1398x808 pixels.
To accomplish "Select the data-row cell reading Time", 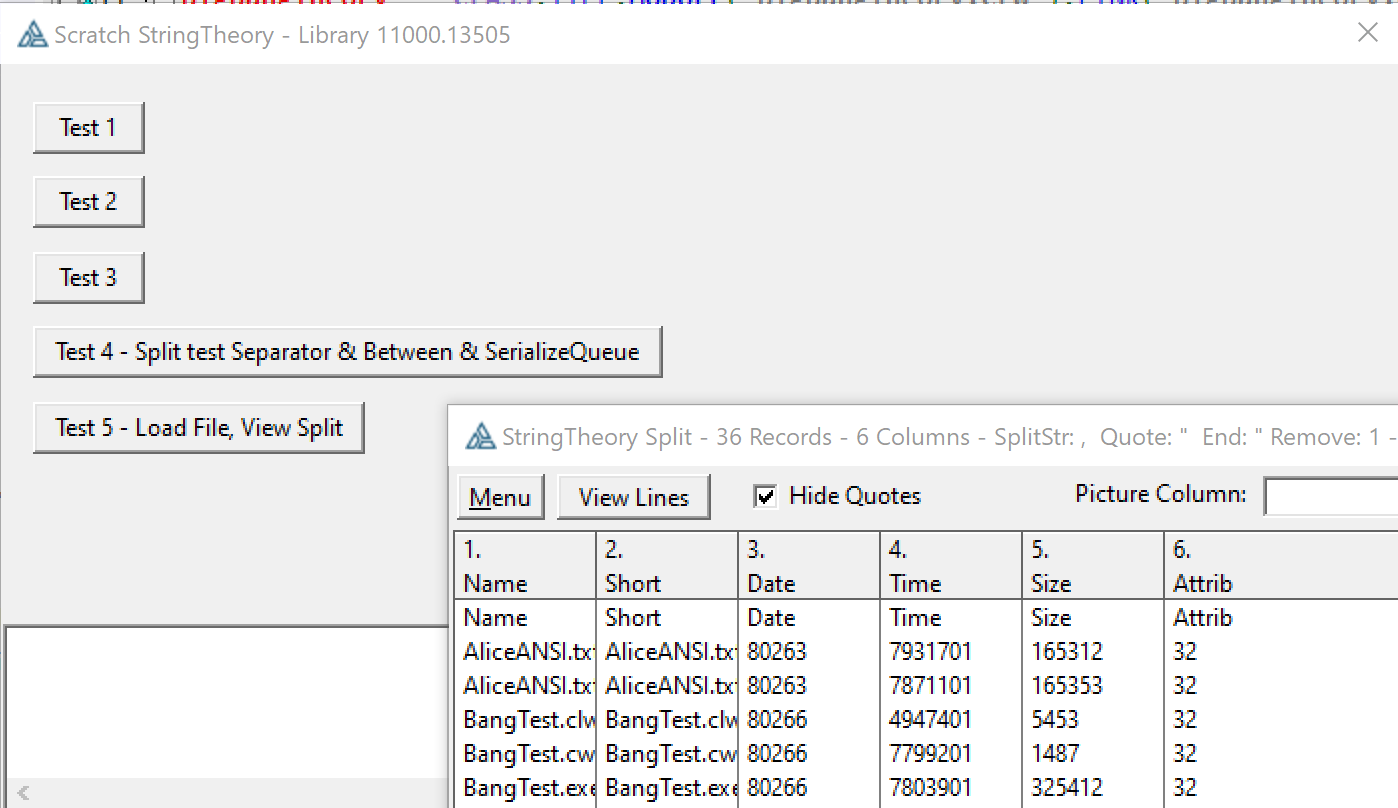I will tap(952, 618).
